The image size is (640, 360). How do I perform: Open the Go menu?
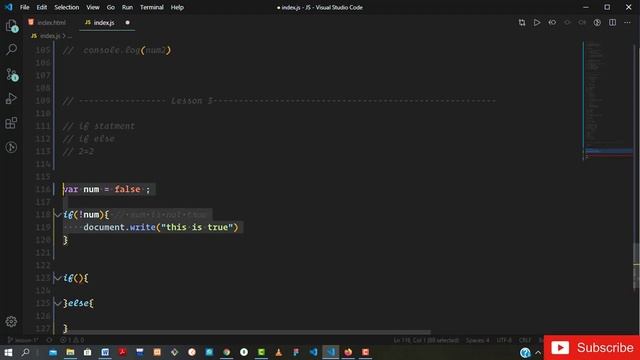pyautogui.click(x=111, y=7)
